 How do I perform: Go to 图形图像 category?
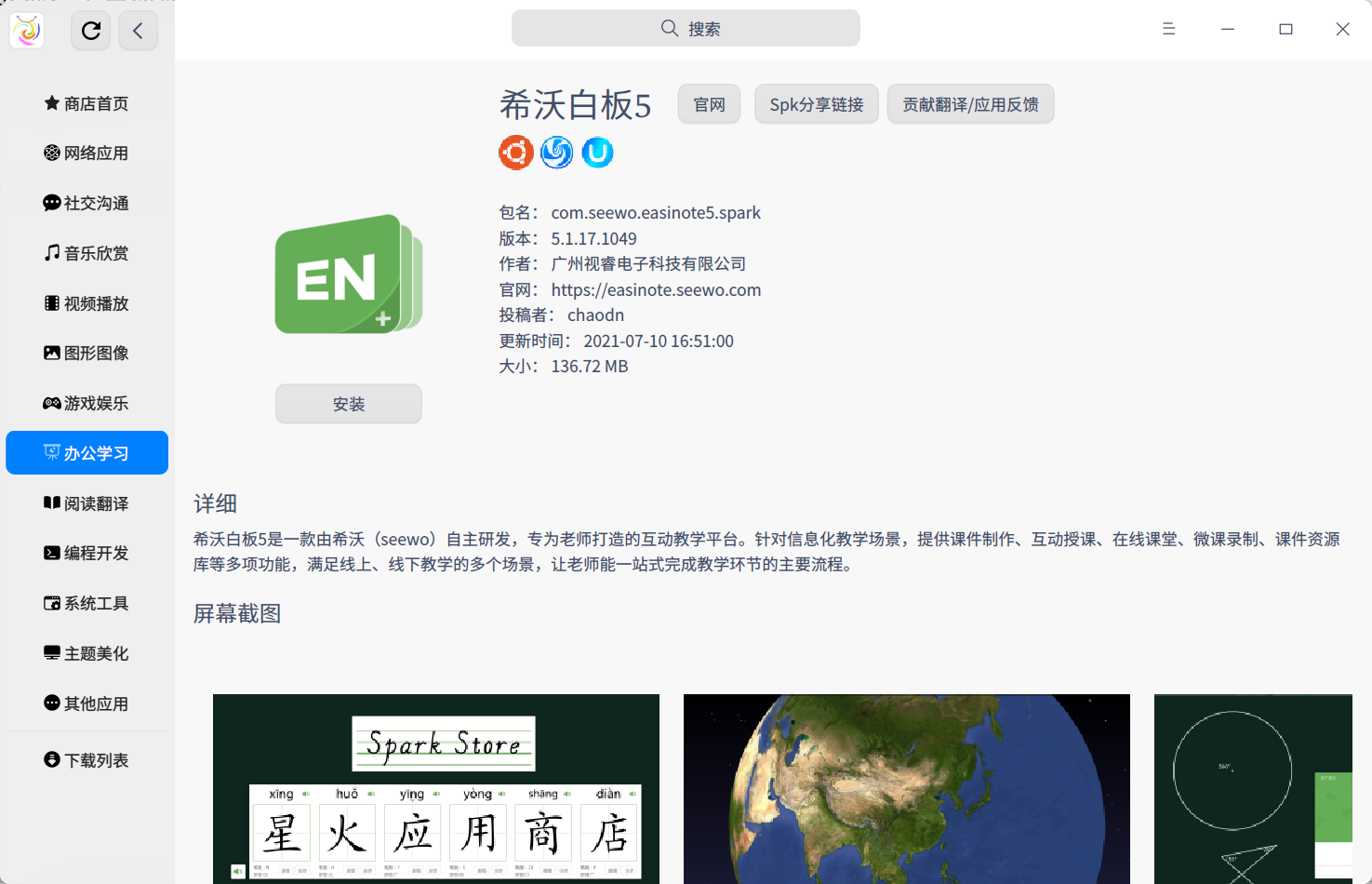[87, 353]
